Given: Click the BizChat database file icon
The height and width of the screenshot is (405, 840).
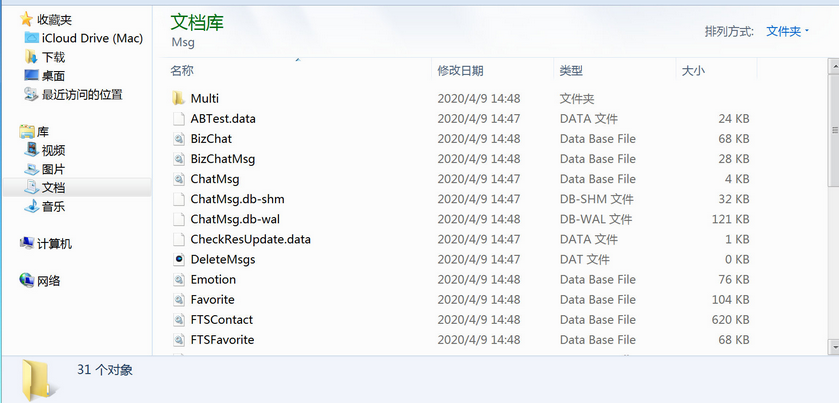Looking at the screenshot, I should click(178, 139).
